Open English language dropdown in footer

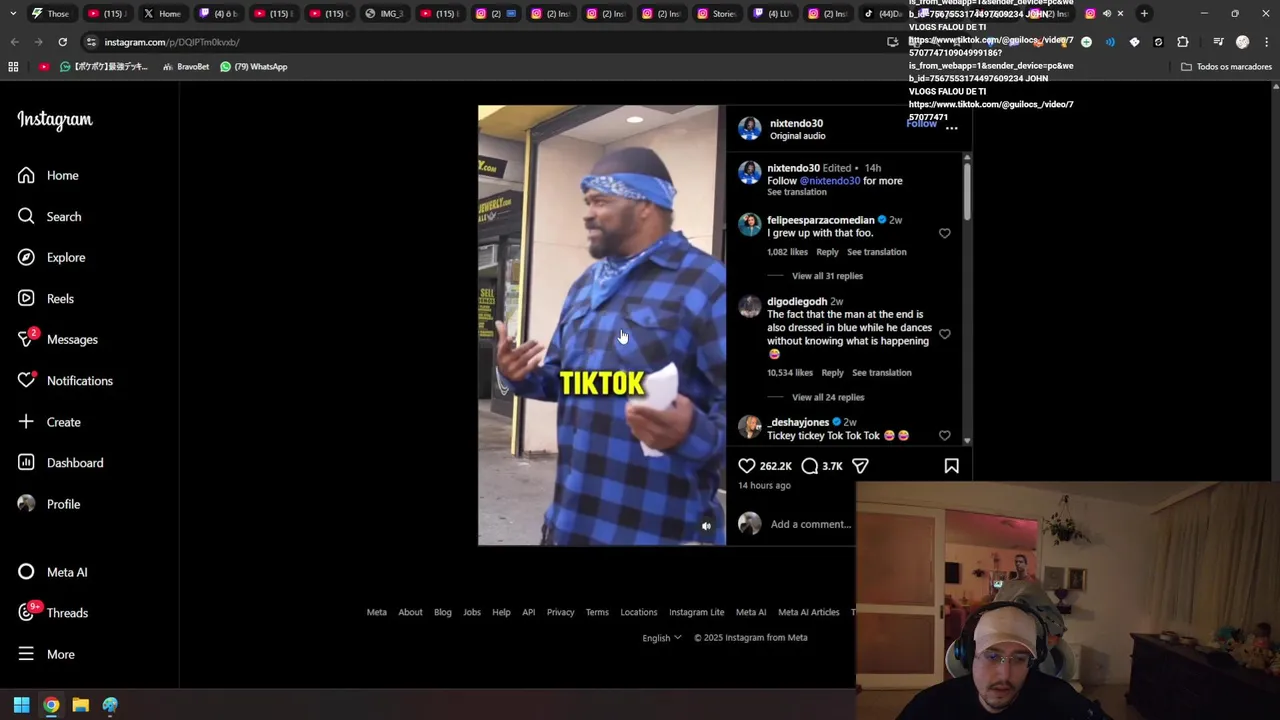[x=661, y=638]
